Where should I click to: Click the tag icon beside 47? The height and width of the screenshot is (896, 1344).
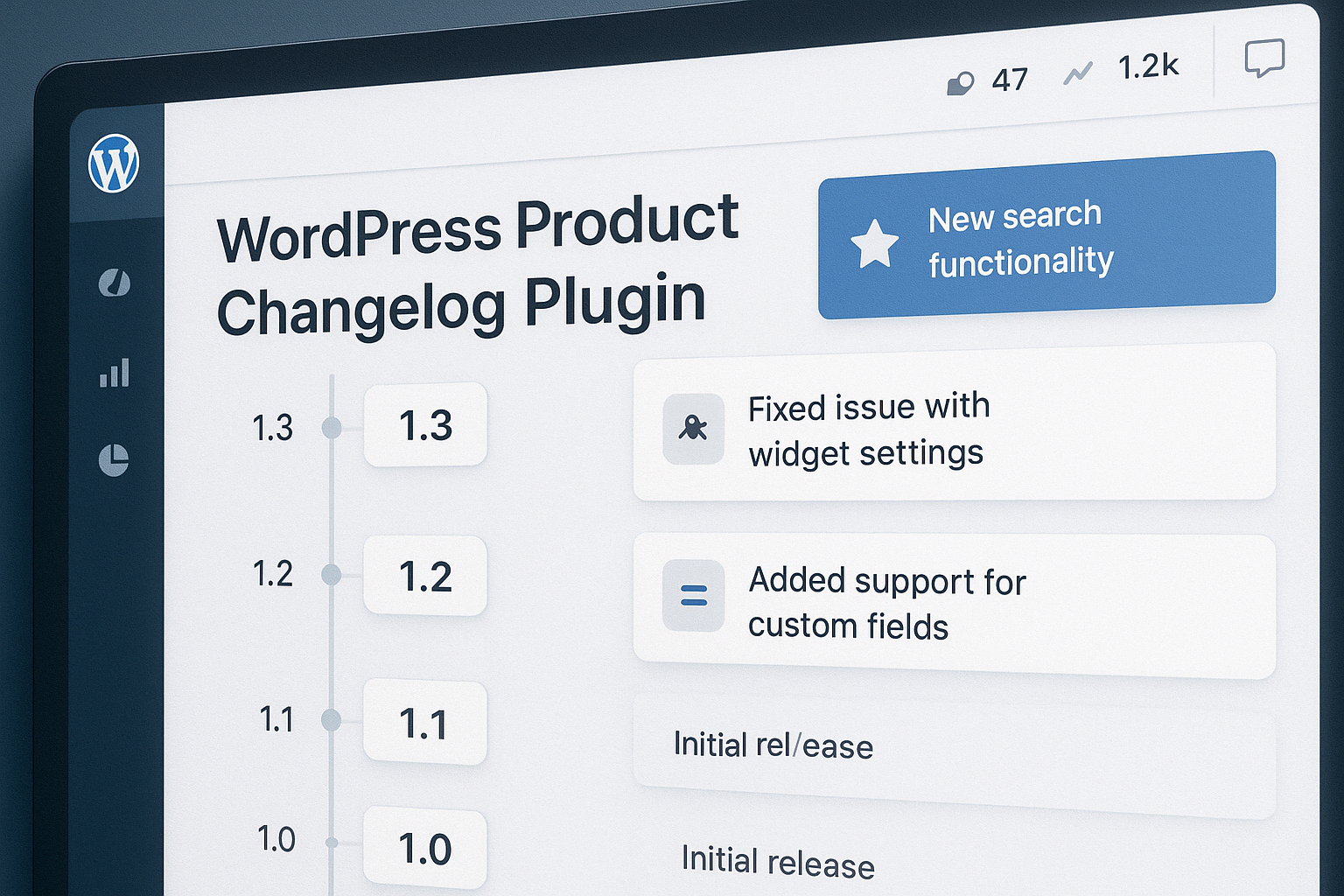click(961, 84)
